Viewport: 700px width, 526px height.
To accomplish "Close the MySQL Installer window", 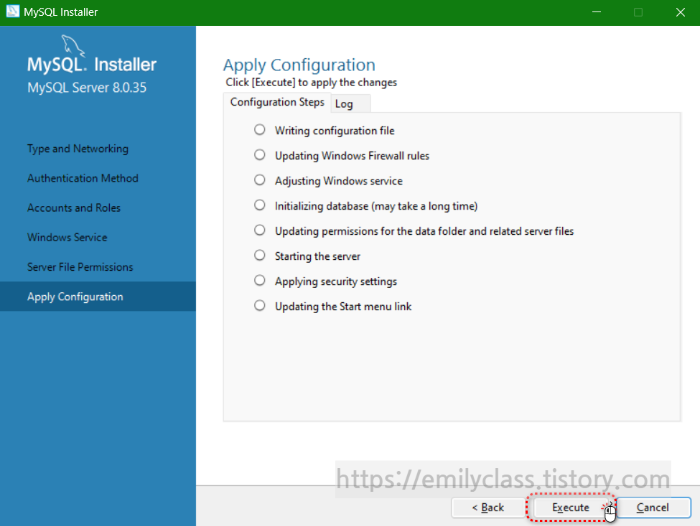I will pyautogui.click(x=680, y=12).
